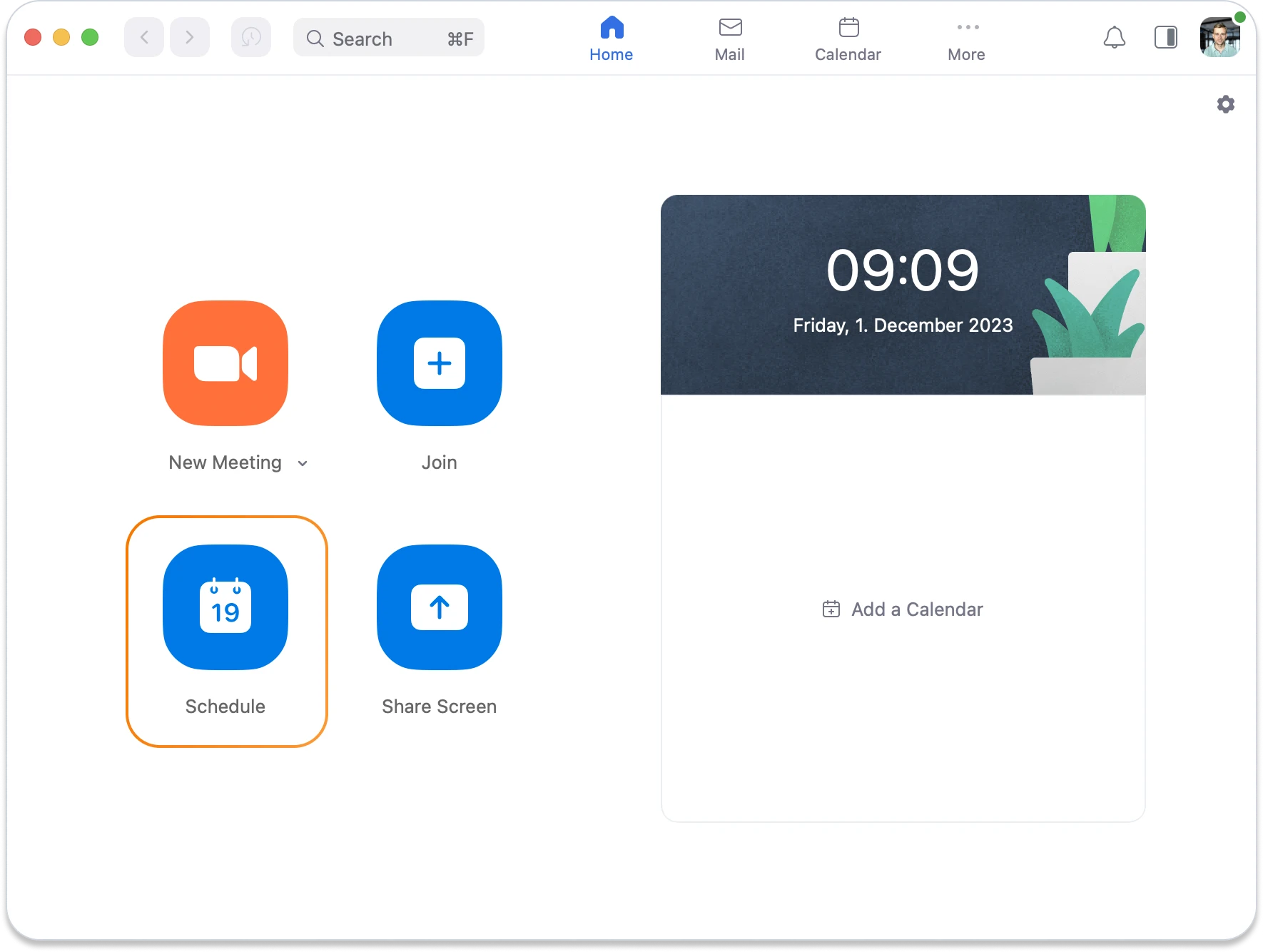Click Add a Calendar
Screen dimensions: 1263x952
tap(902, 609)
